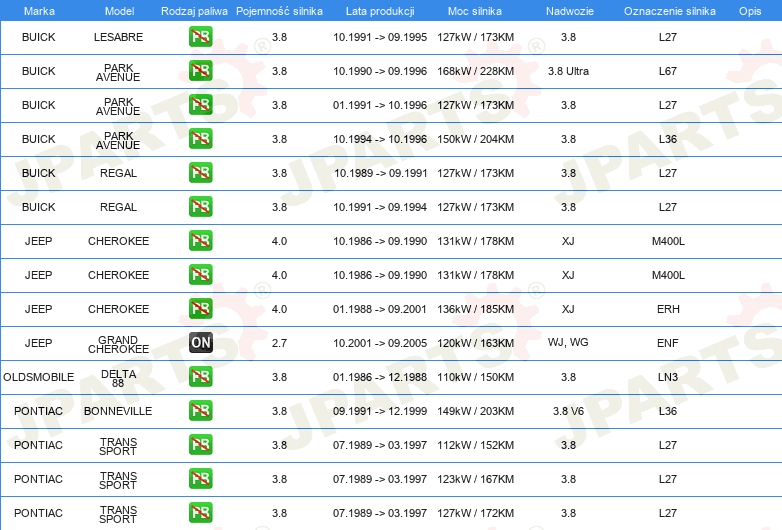
Task: Click the 01.1986 -> 12.1988 date cell
Action: [x=380, y=377]
